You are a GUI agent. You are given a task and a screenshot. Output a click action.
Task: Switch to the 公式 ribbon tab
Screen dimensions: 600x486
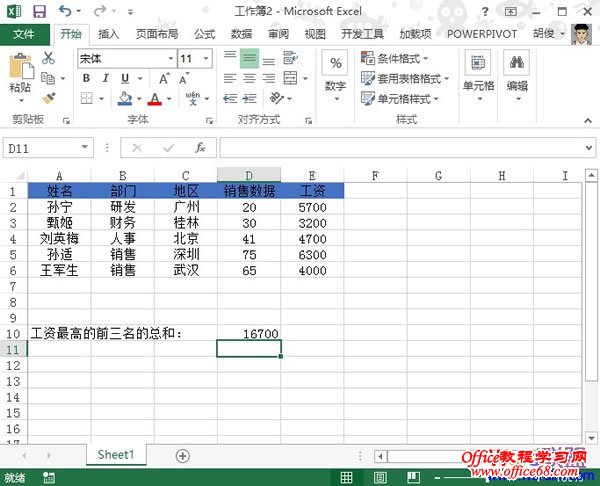pos(205,33)
